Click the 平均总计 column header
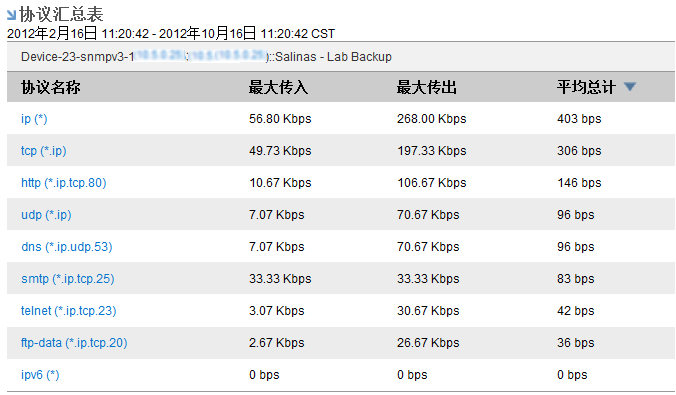This screenshot has width=676, height=395. [586, 87]
